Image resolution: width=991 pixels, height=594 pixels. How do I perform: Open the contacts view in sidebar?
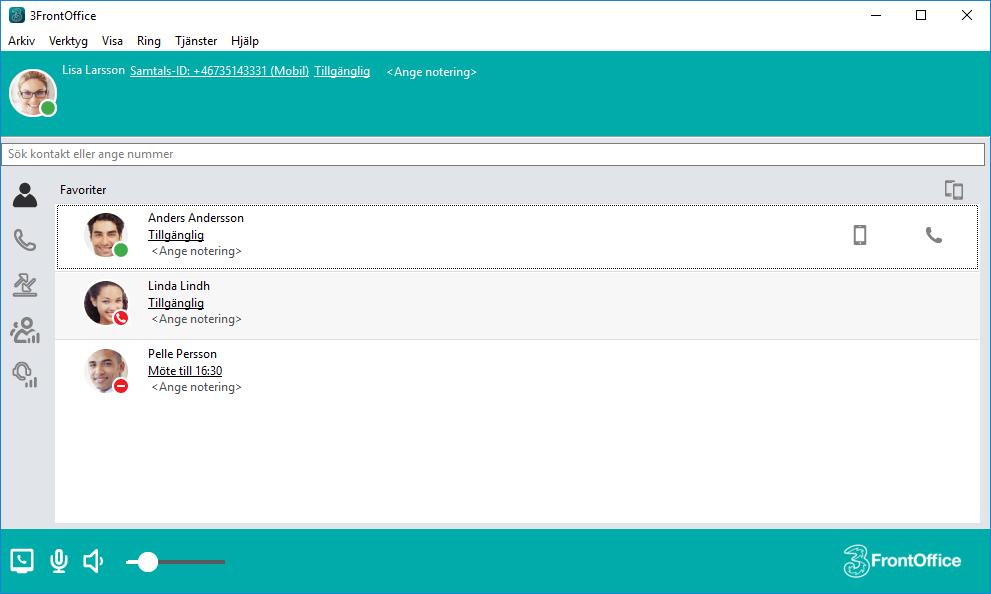coord(25,195)
